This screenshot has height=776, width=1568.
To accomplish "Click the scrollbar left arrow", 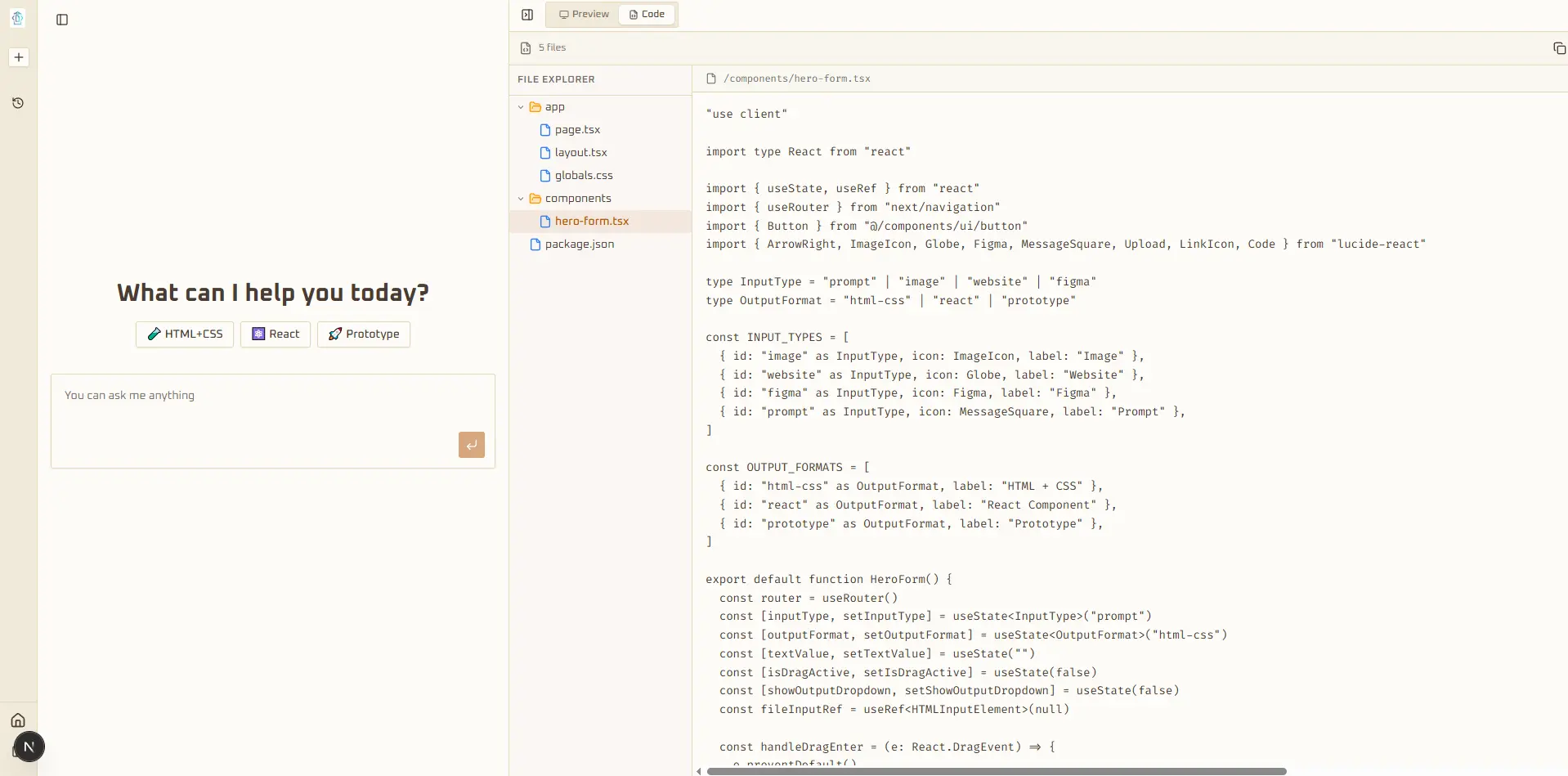I will pyautogui.click(x=698, y=771).
